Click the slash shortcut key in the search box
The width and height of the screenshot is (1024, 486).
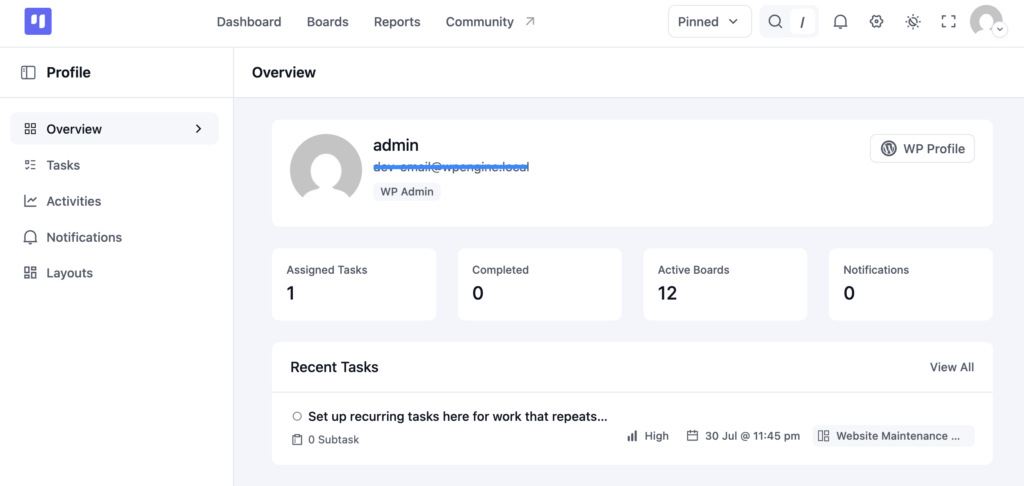click(802, 22)
